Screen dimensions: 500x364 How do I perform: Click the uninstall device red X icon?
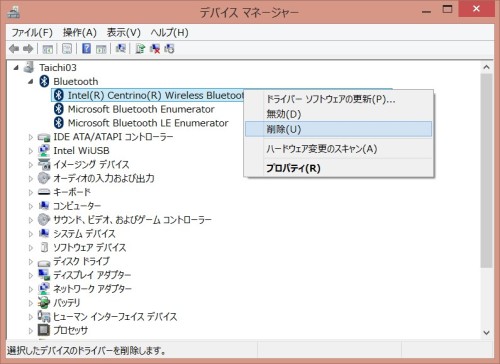[155, 49]
